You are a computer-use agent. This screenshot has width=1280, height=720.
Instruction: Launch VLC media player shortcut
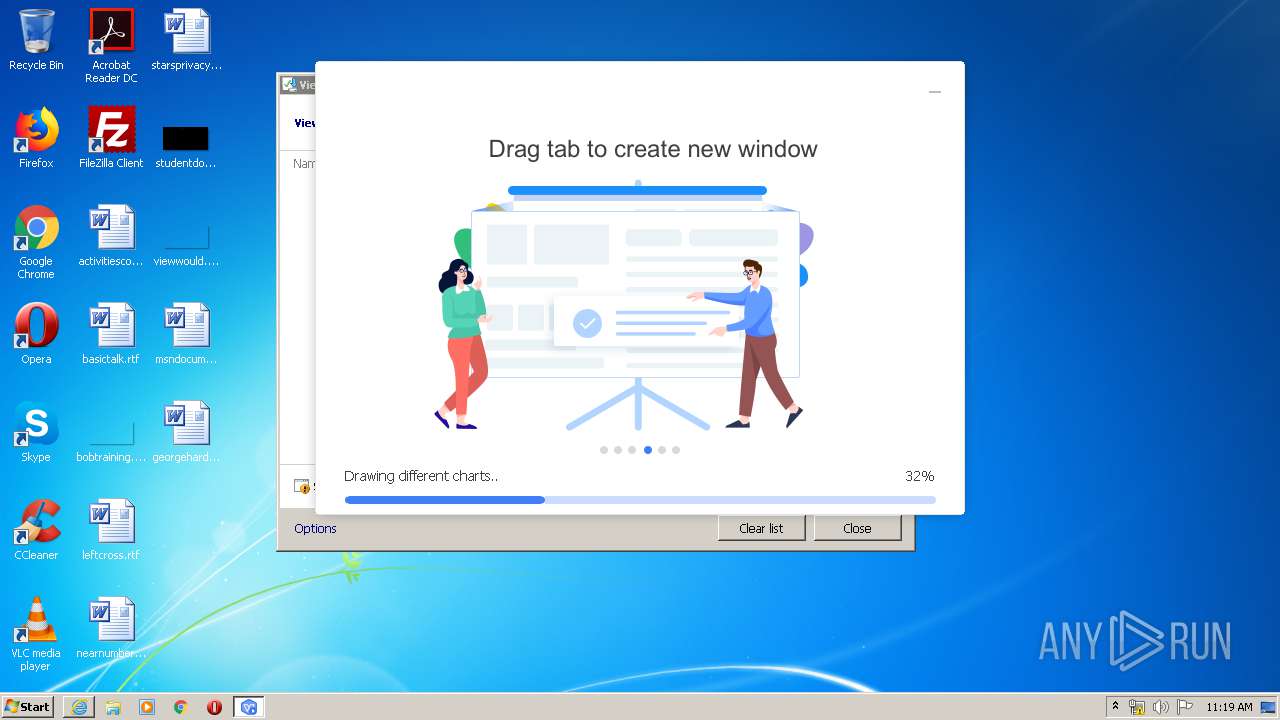[x=36, y=634]
